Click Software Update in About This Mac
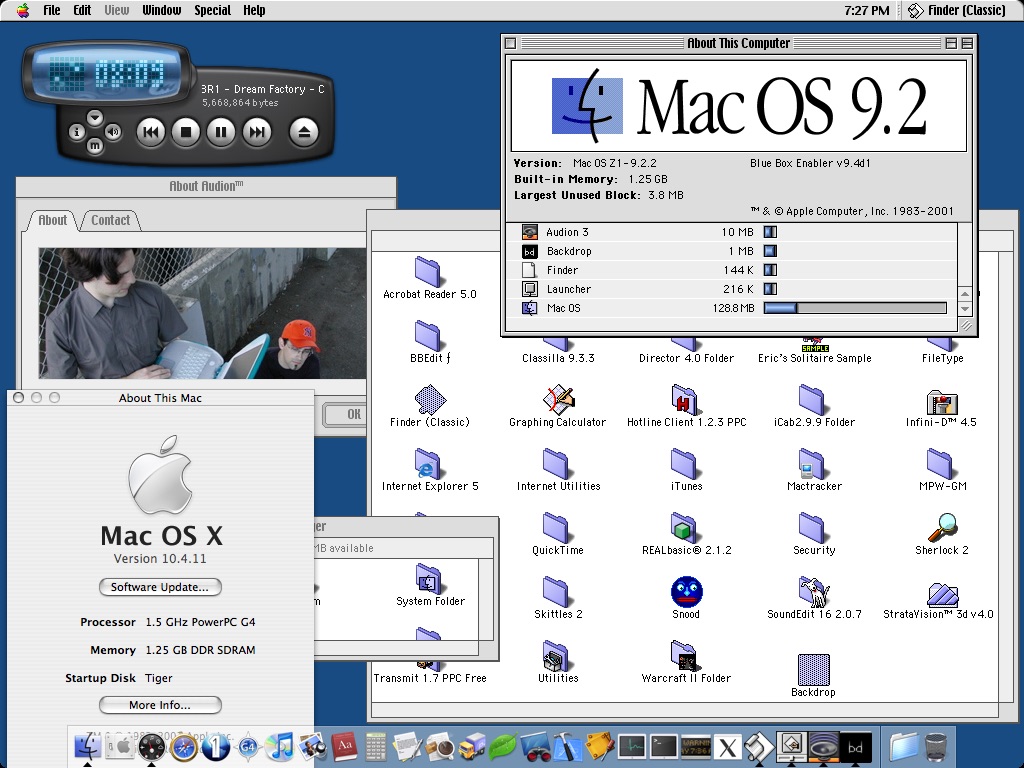Image resolution: width=1024 pixels, height=768 pixels. coord(160,587)
